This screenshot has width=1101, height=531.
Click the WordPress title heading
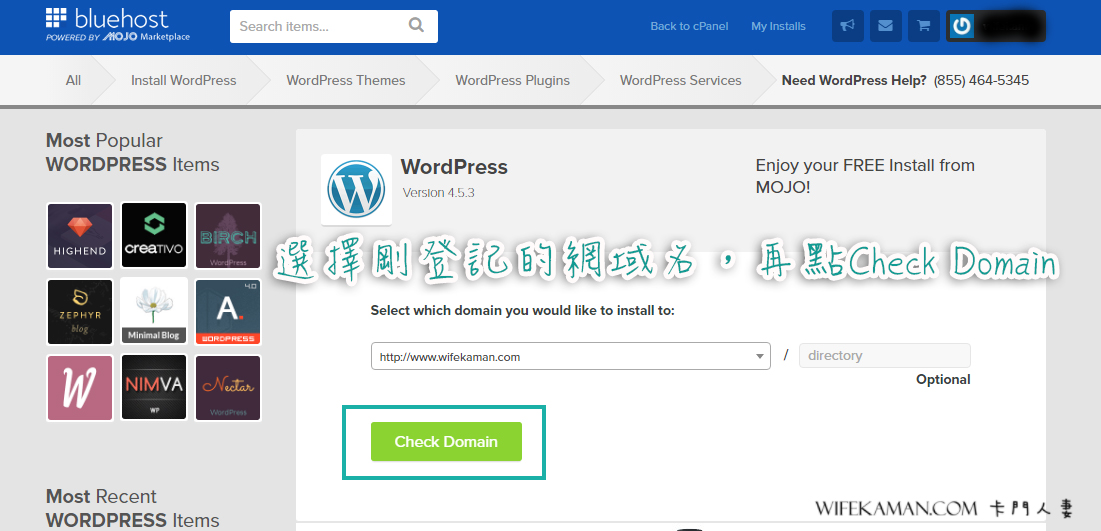(x=454, y=167)
